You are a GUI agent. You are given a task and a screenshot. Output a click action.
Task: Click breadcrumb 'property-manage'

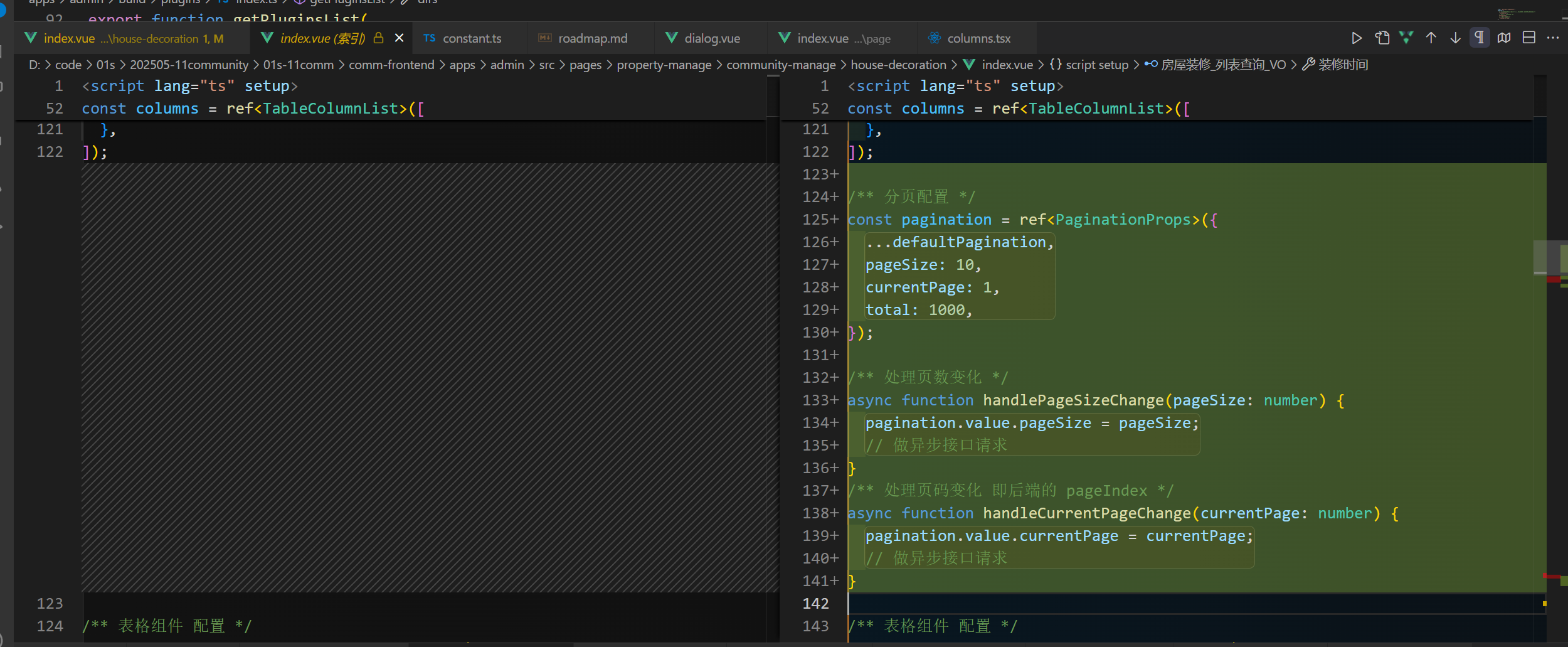[x=664, y=65]
